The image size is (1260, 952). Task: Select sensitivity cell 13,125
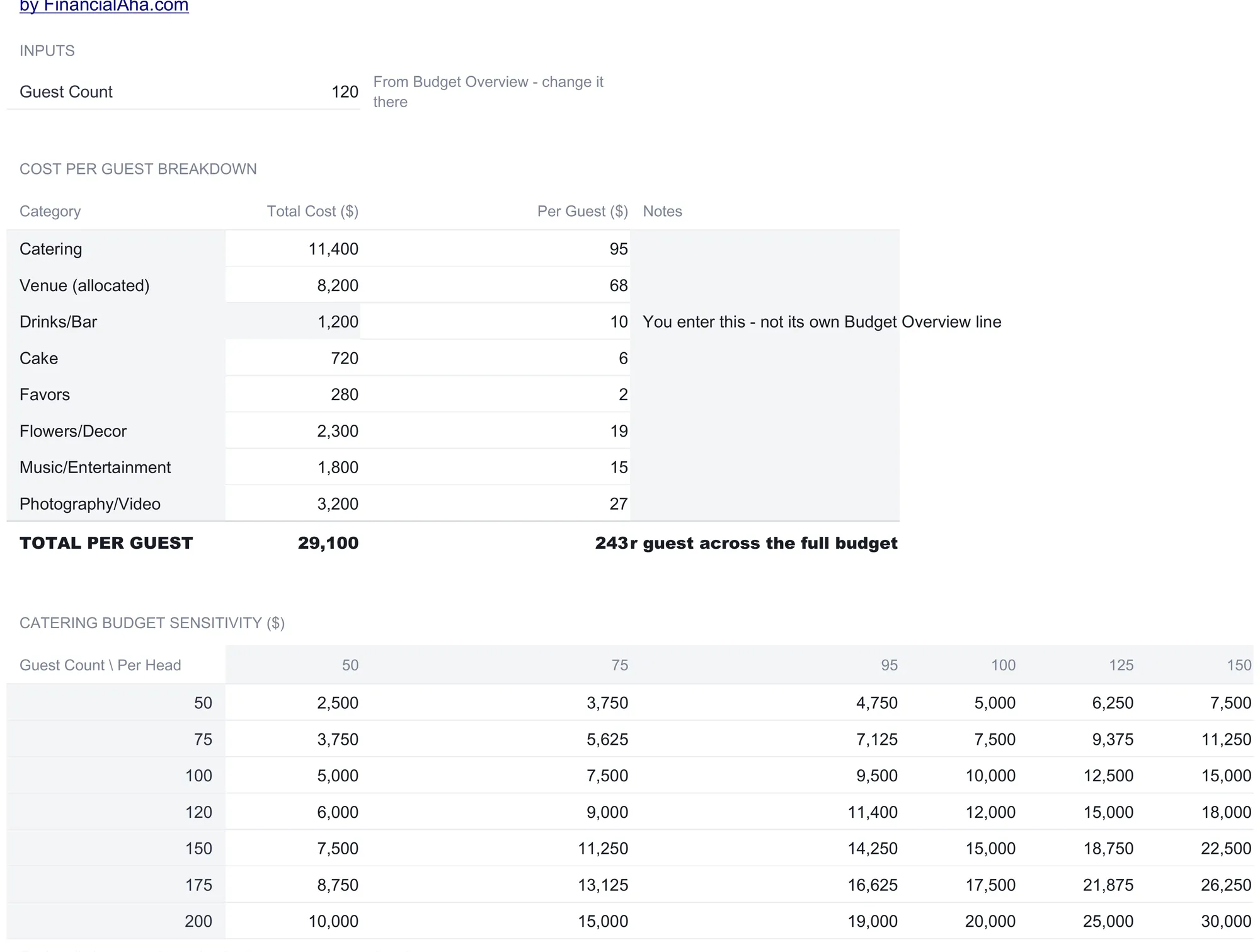[x=603, y=885]
